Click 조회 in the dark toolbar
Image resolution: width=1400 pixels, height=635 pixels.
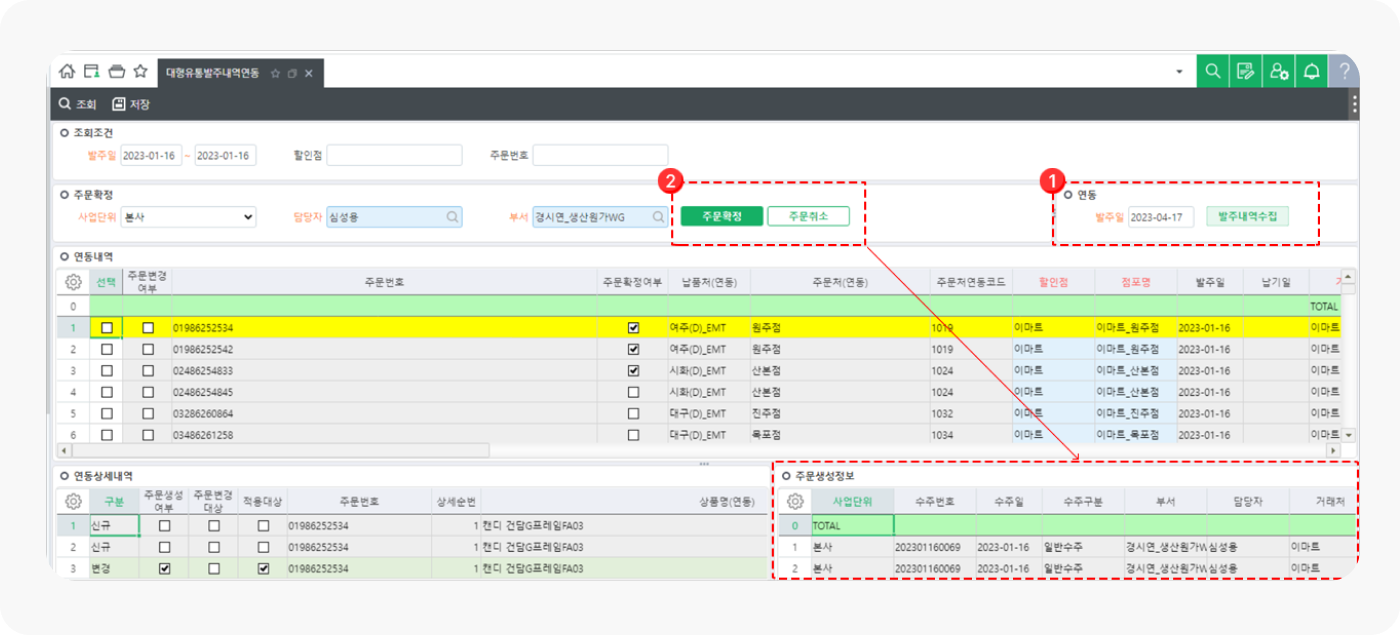click(x=78, y=104)
